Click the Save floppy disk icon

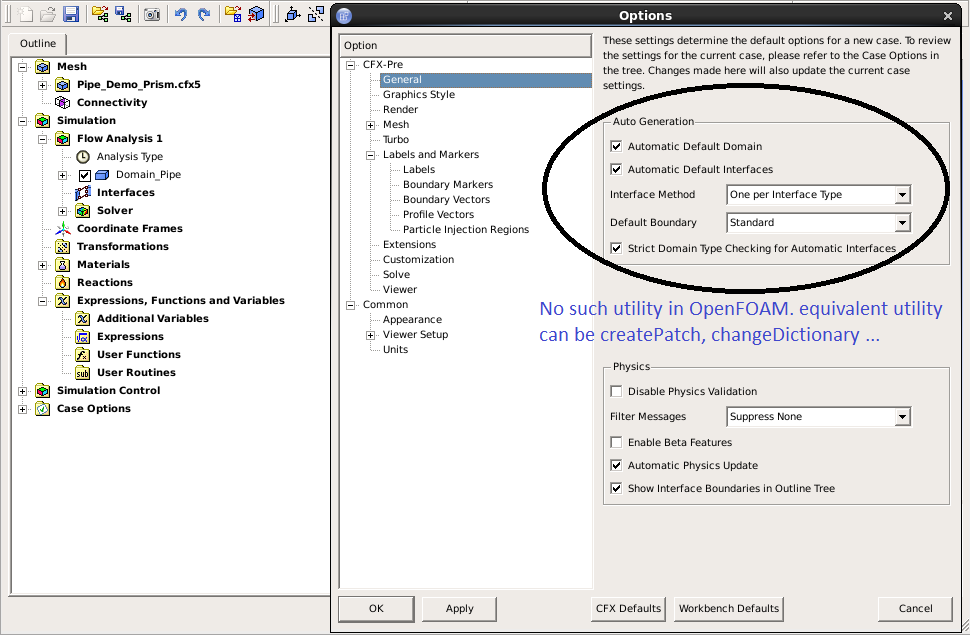71,14
